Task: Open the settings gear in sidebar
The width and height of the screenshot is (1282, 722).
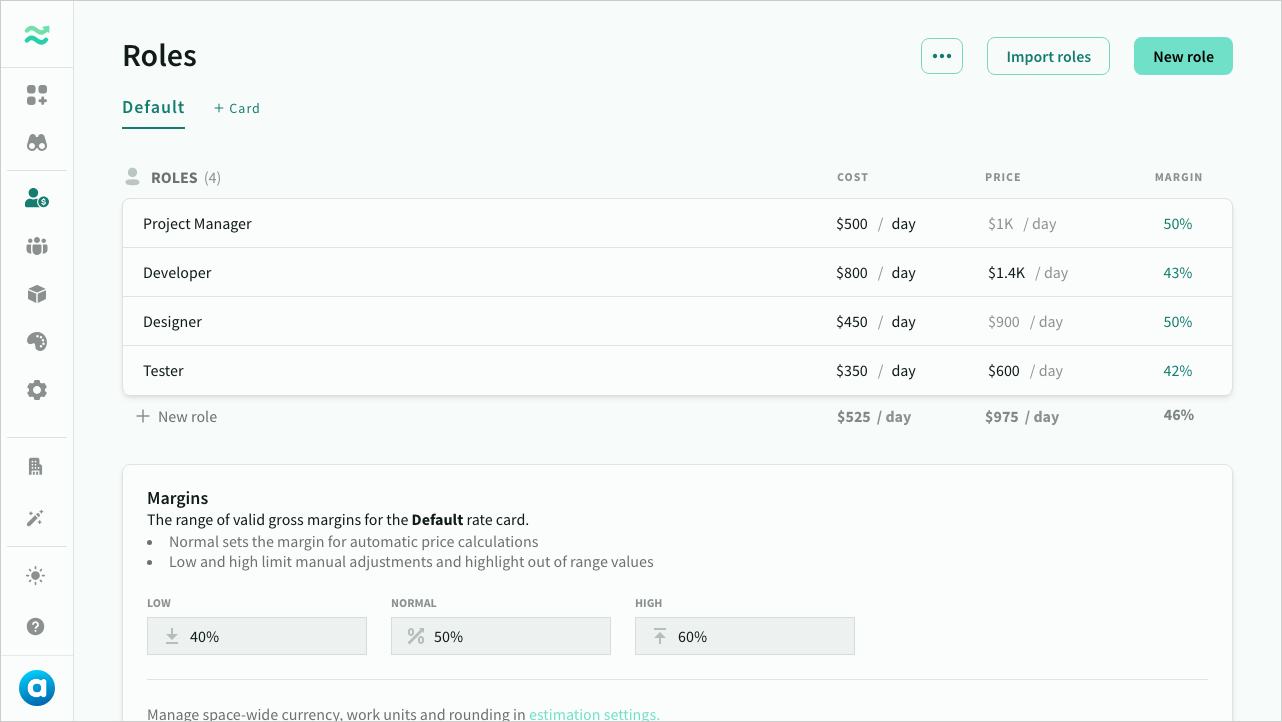Action: click(x=36, y=390)
